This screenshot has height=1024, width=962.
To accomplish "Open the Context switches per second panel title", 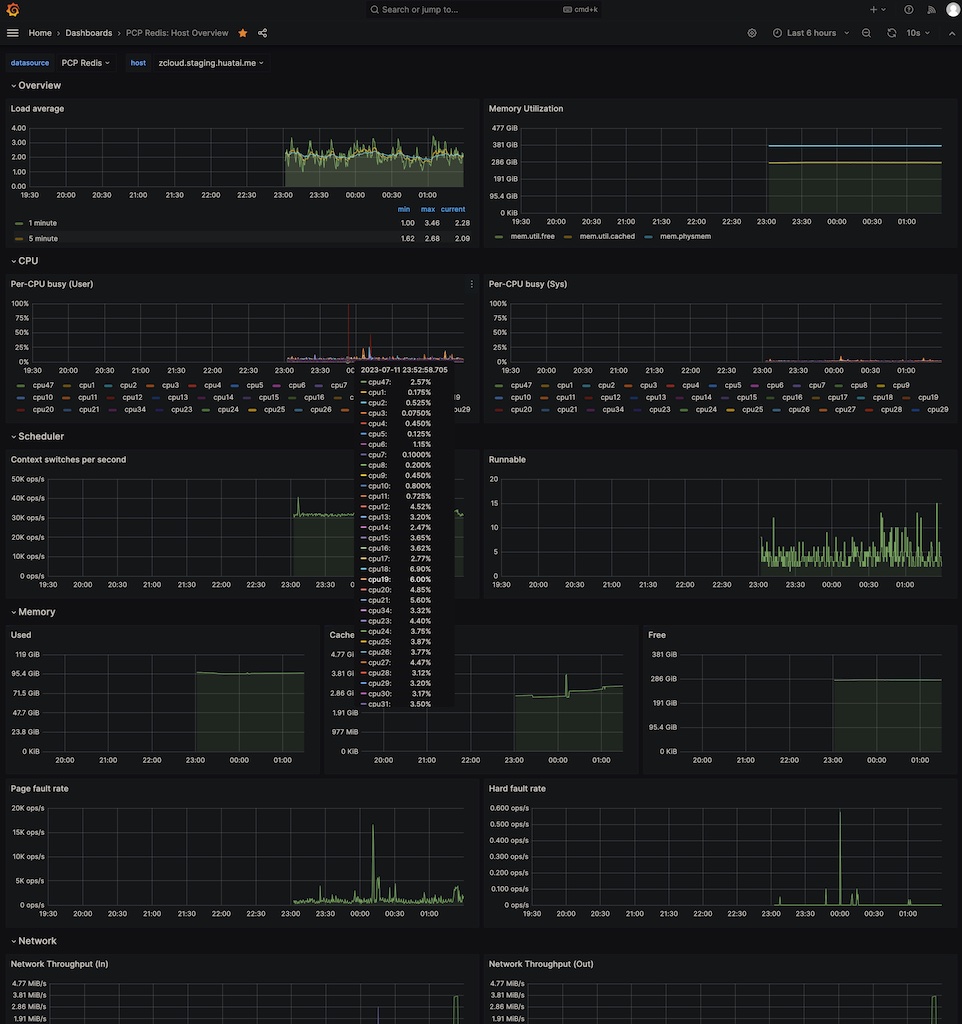I will pos(69,460).
